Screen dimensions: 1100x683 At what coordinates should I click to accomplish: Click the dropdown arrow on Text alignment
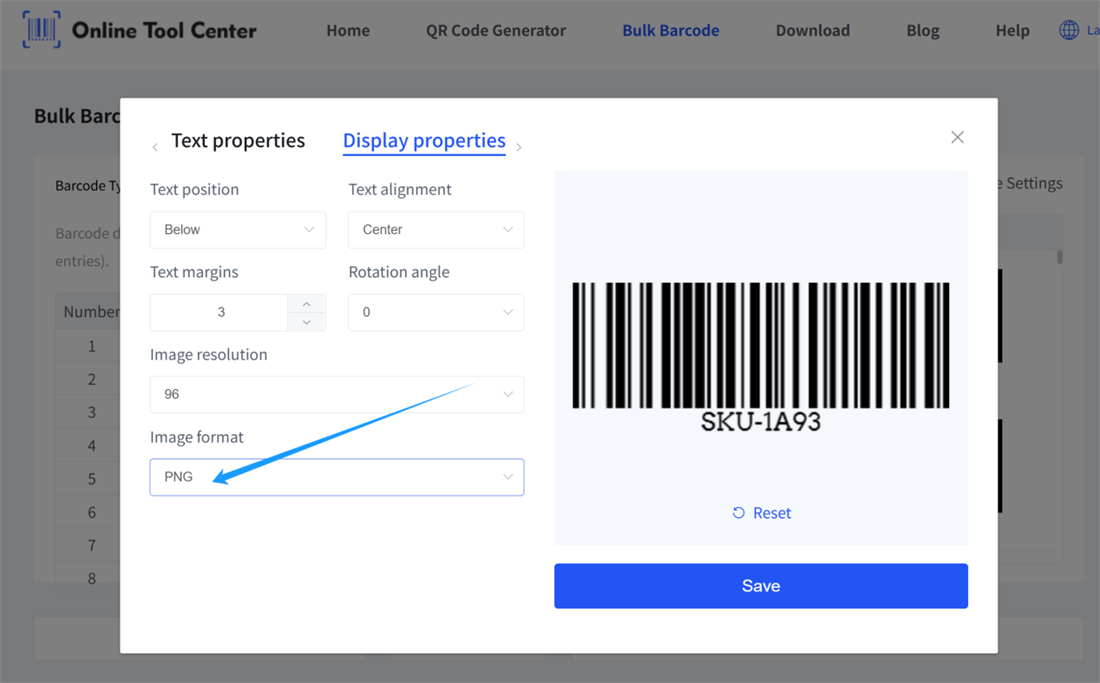pyautogui.click(x=508, y=230)
